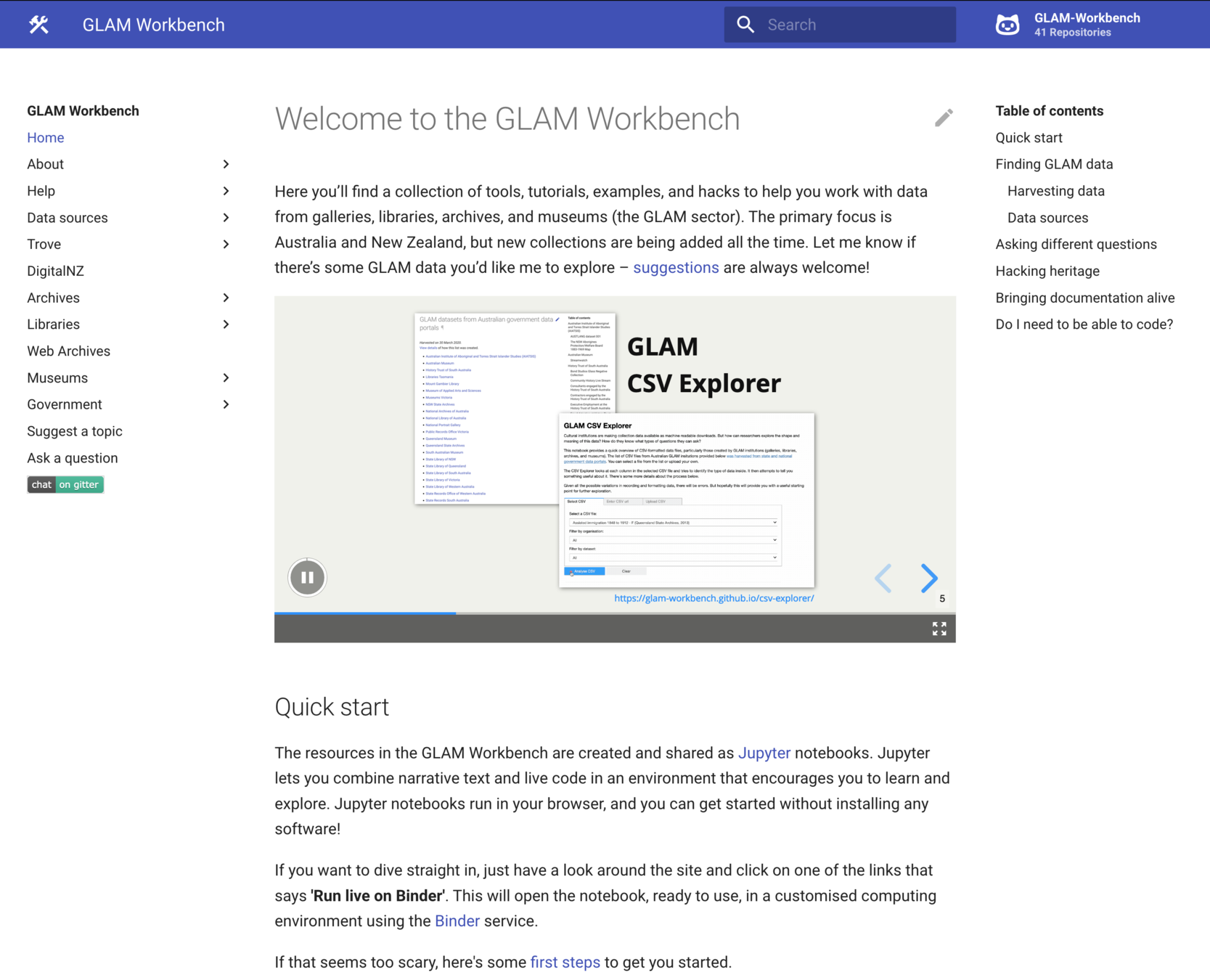The width and height of the screenshot is (1210, 980).
Task: Jump to Hacking heritage section
Action: pyautogui.click(x=1047, y=271)
